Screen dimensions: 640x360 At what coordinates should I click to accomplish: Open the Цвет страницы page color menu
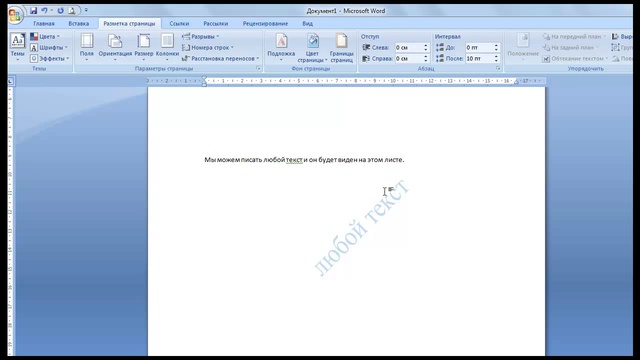312,48
